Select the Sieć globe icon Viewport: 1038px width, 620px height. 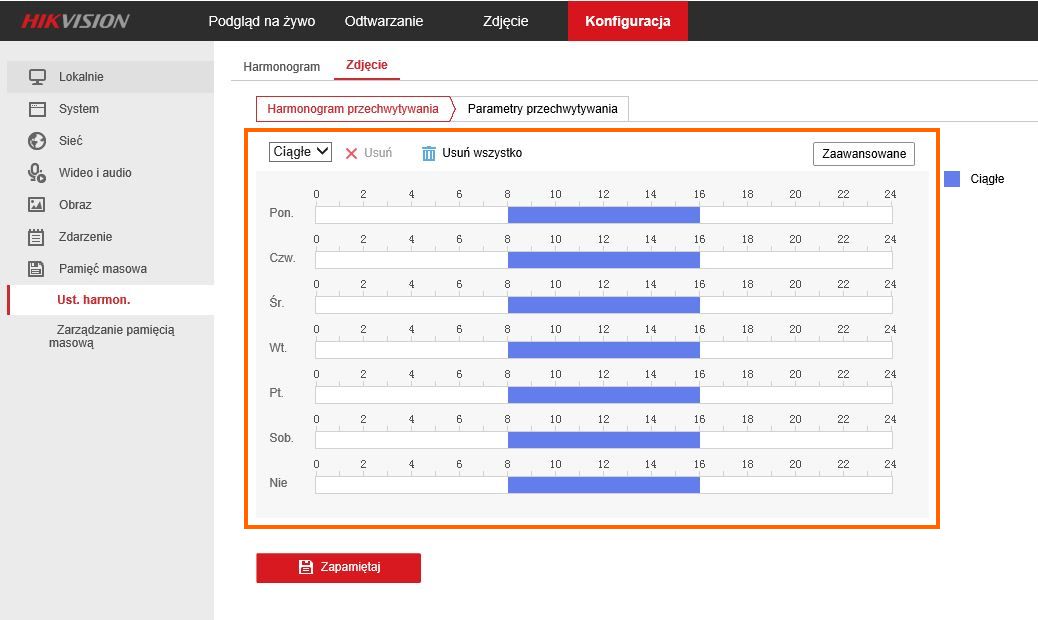(x=37, y=141)
